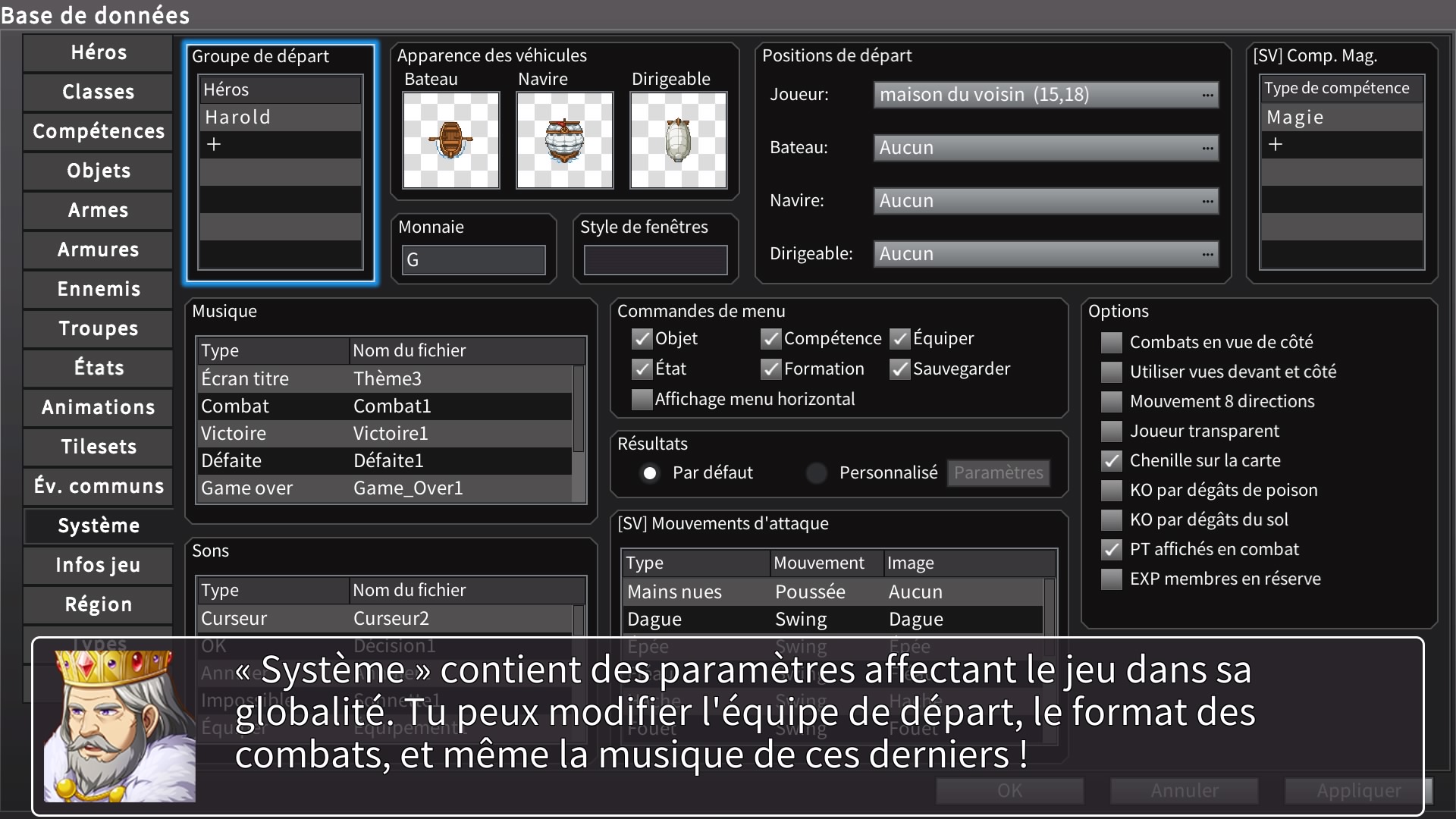The height and width of the screenshot is (819, 1456).
Task: Select Magie in the skill type list
Action: pyautogui.click(x=1341, y=118)
